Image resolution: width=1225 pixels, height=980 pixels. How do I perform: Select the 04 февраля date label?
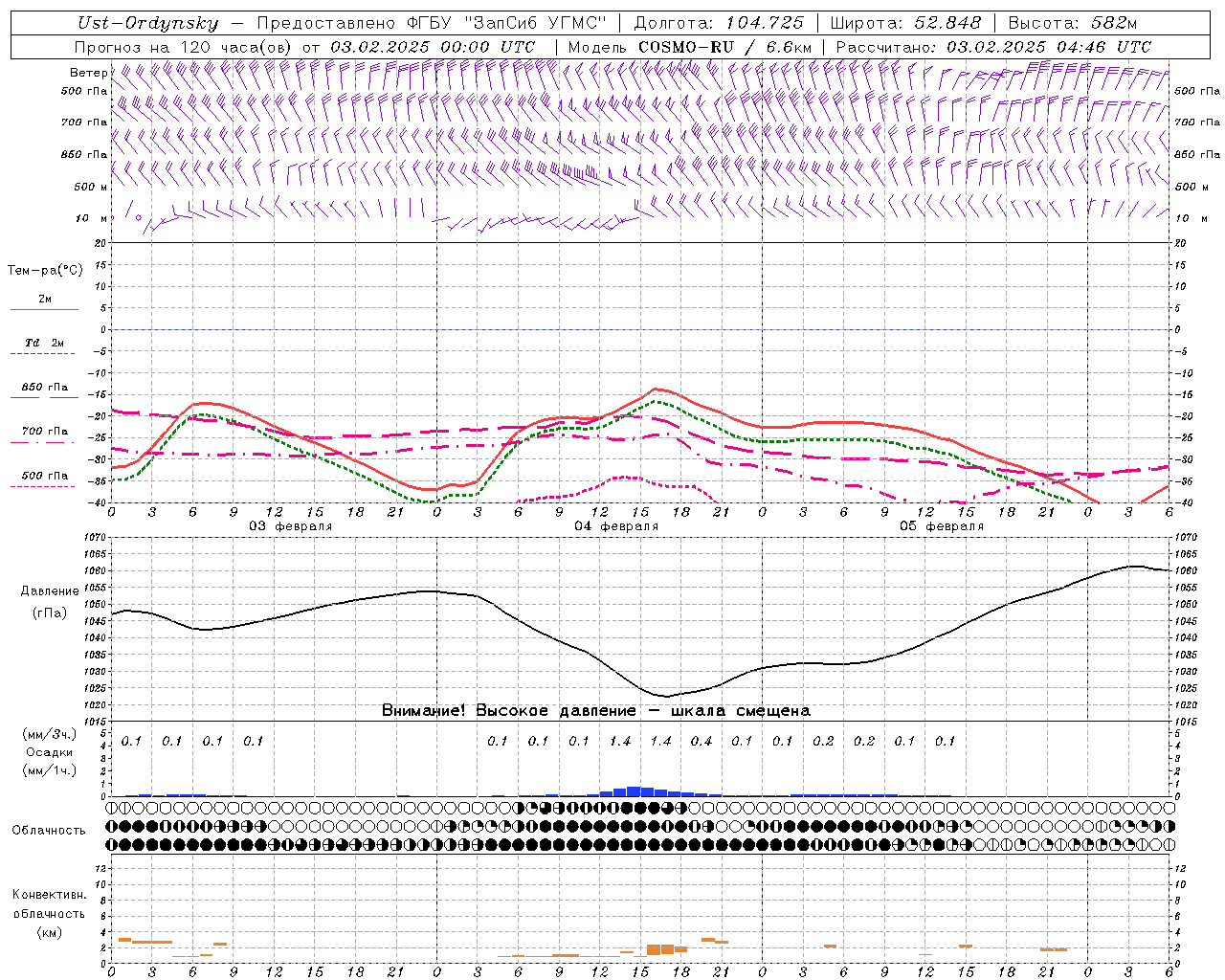616,526
